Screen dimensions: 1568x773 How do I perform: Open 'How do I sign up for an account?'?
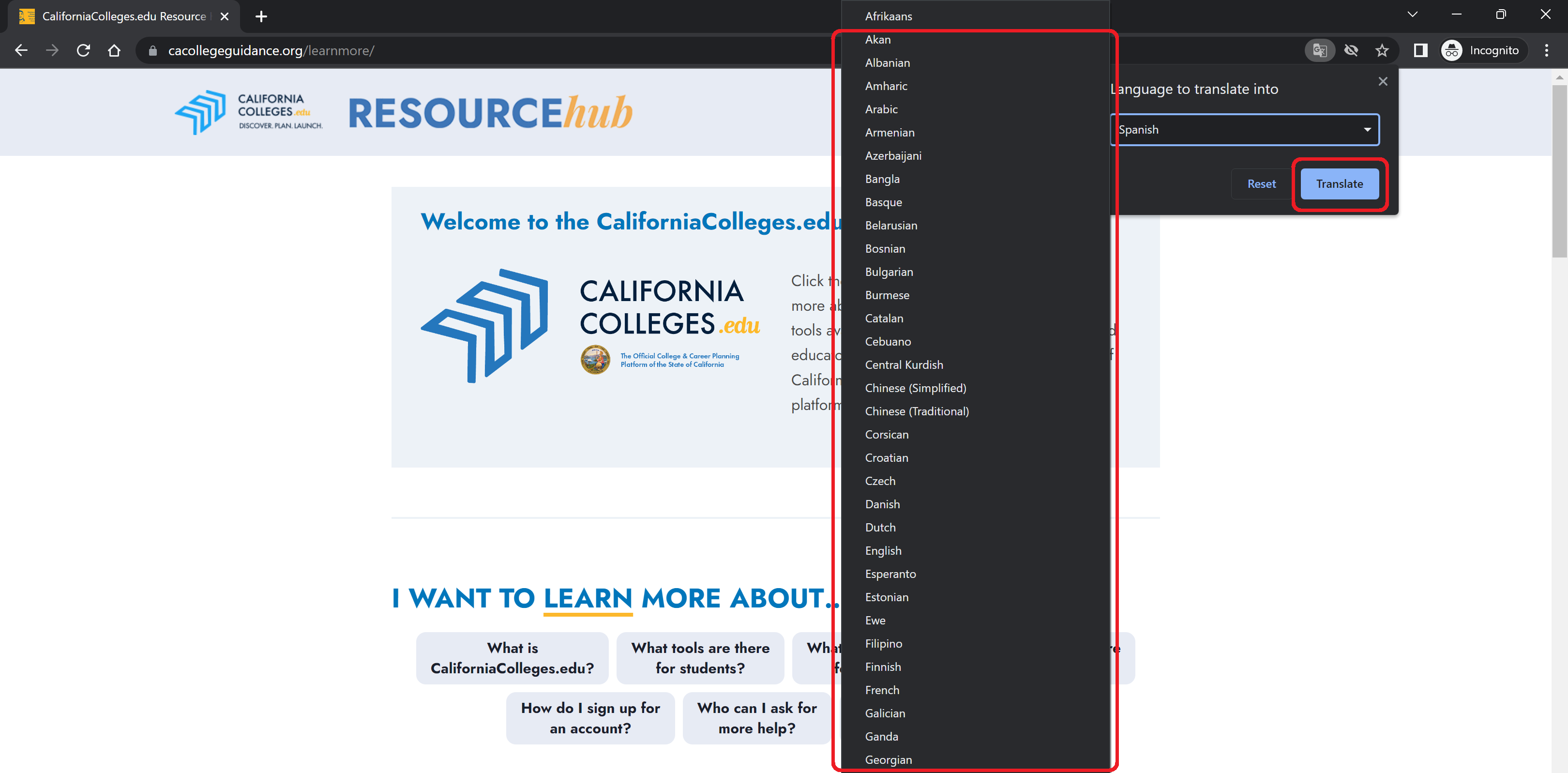click(590, 718)
